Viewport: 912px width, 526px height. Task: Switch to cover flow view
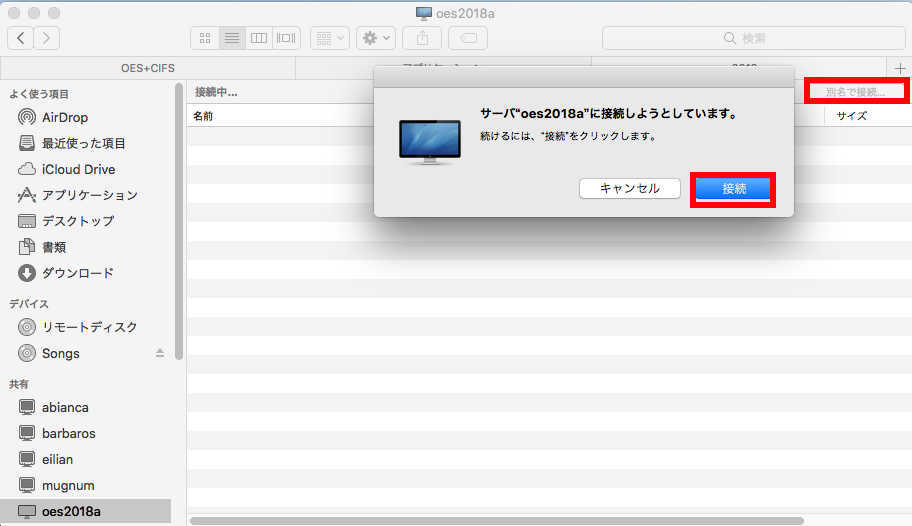pos(286,38)
